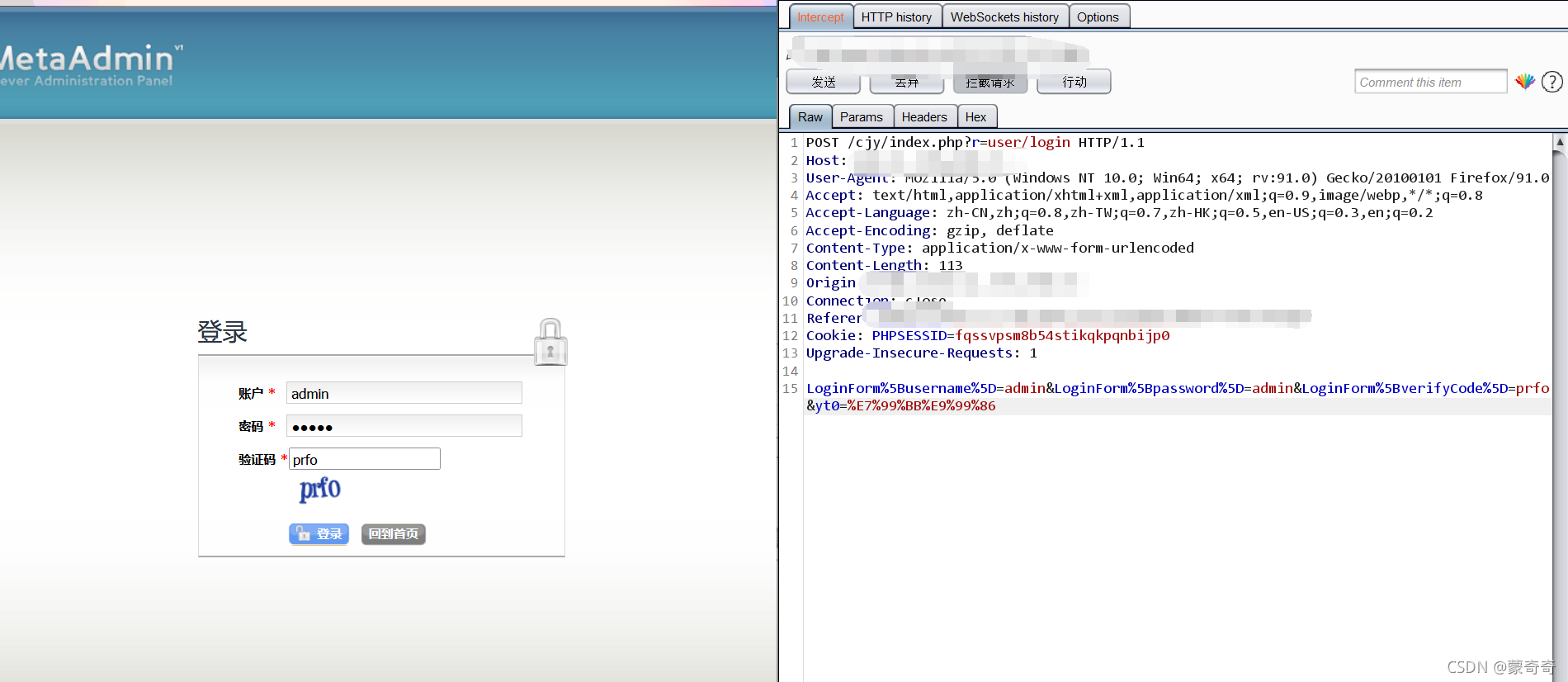Viewport: 1568px width, 682px height.
Task: Click the 验证码 captcha field containing prfo
Action: click(x=365, y=459)
